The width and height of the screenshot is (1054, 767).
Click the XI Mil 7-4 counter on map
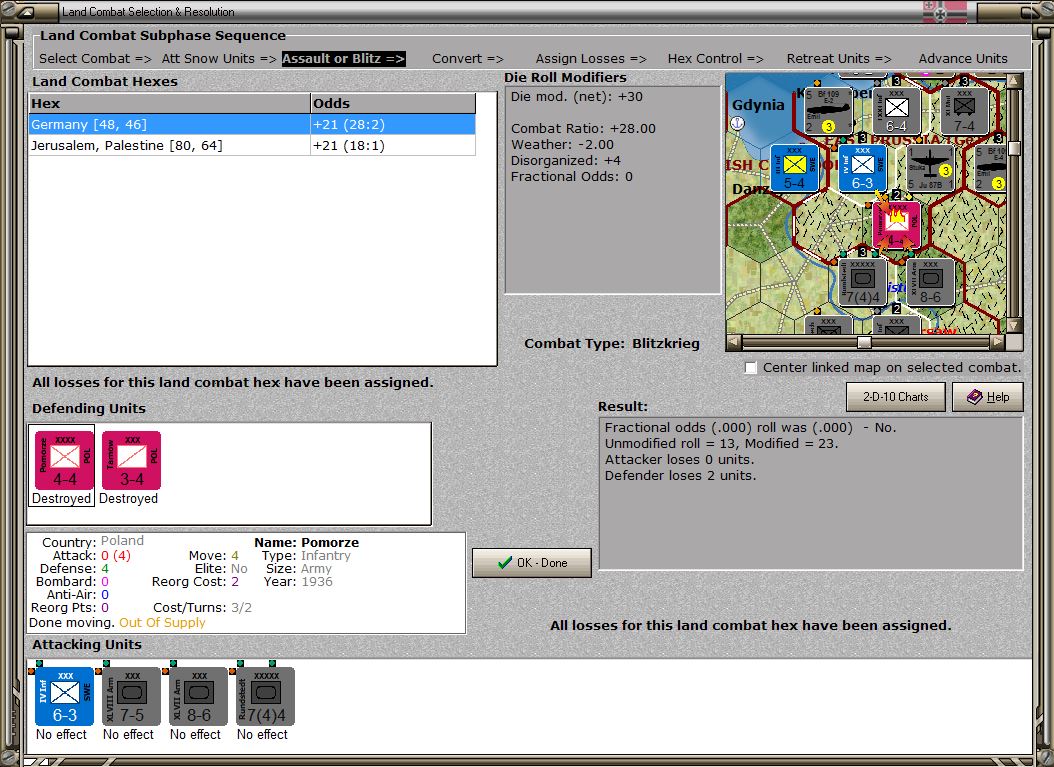pos(964,110)
